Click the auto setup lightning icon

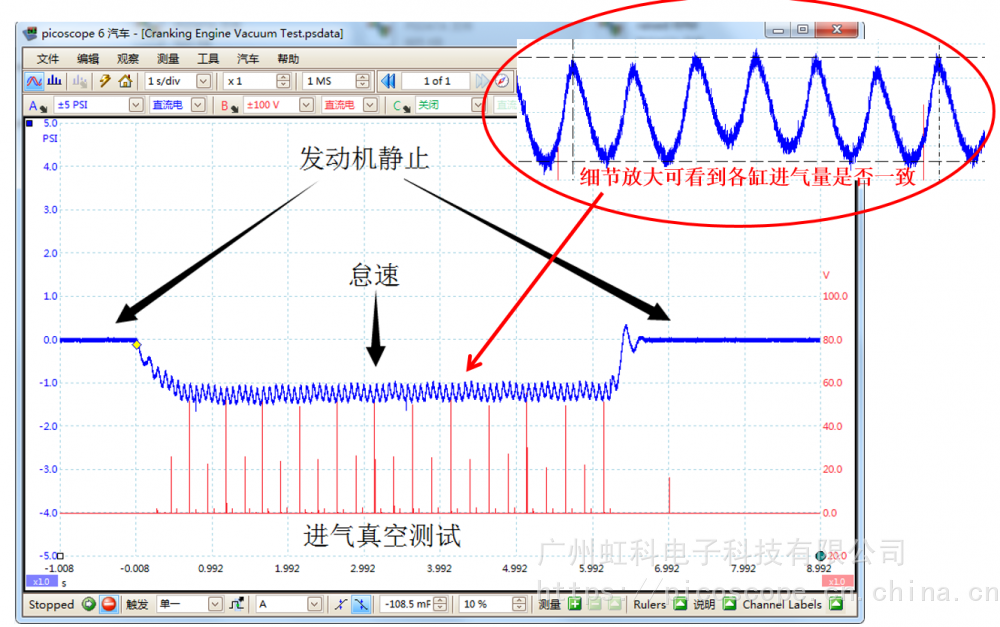[105, 81]
